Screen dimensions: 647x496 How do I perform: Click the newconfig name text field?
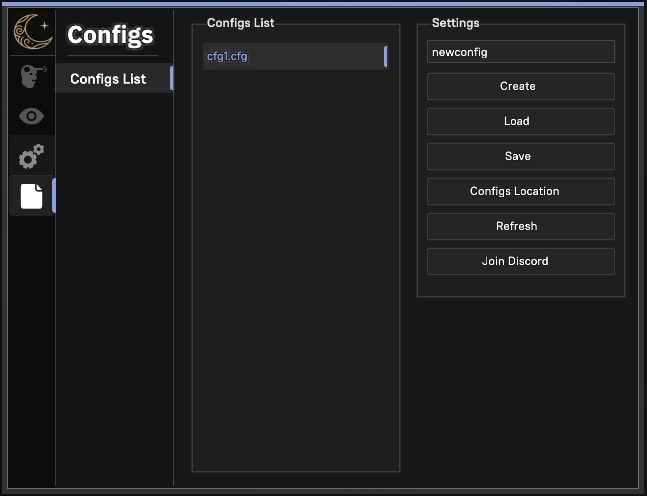[x=520, y=52]
